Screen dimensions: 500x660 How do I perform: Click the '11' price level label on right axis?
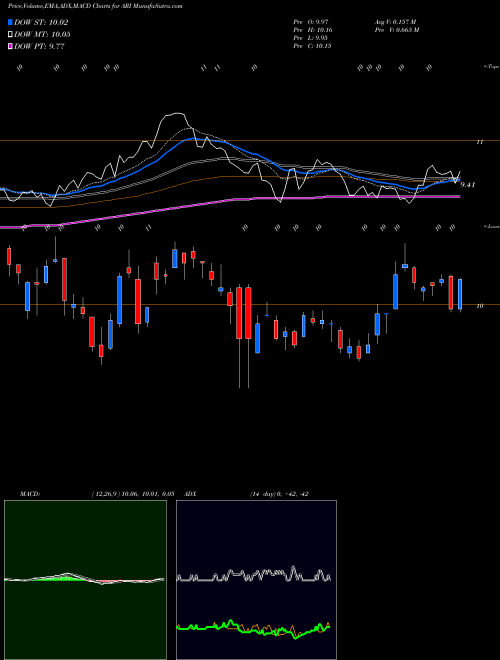[x=479, y=142]
